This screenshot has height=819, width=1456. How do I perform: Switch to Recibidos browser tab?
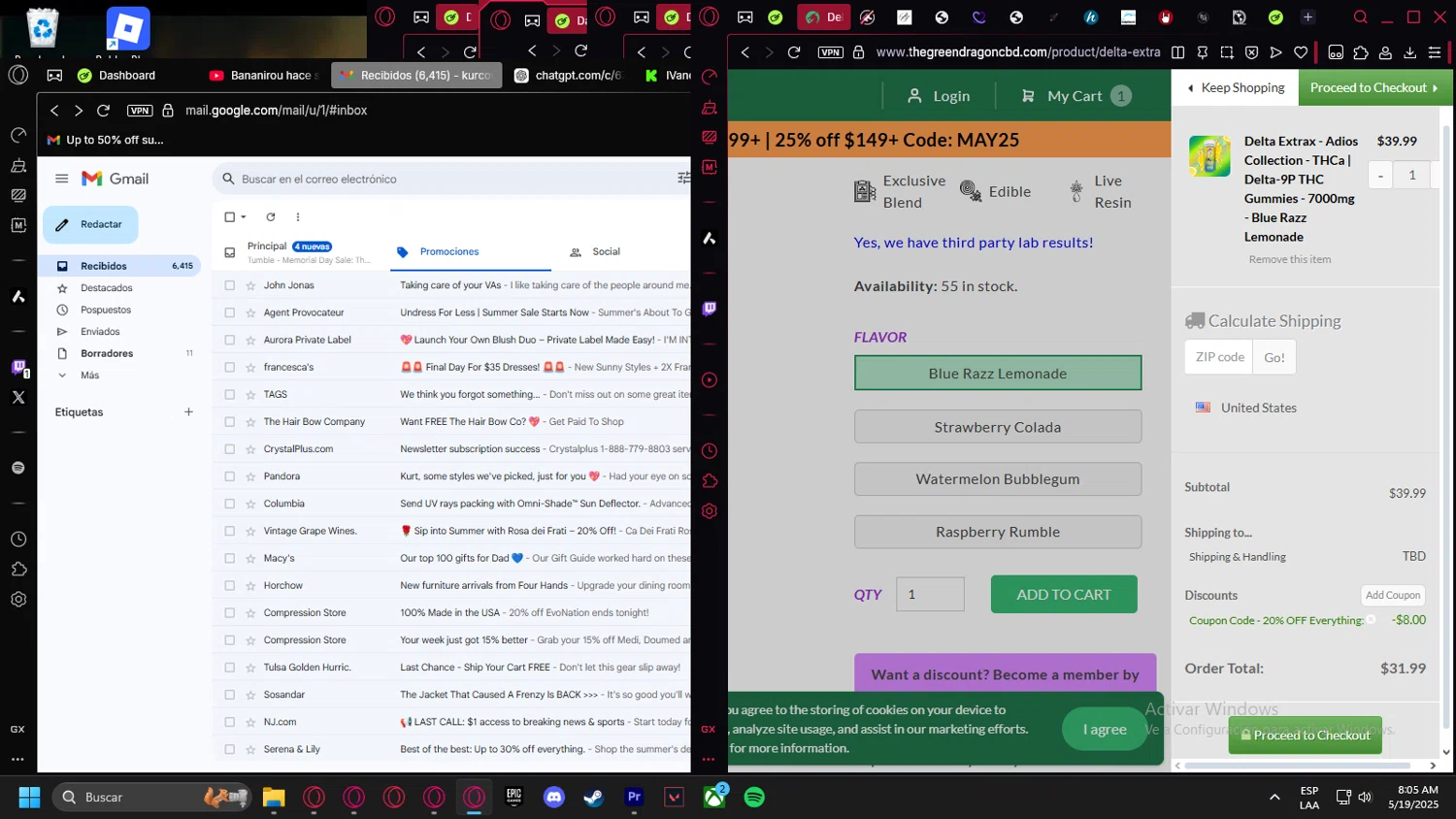tap(416, 76)
